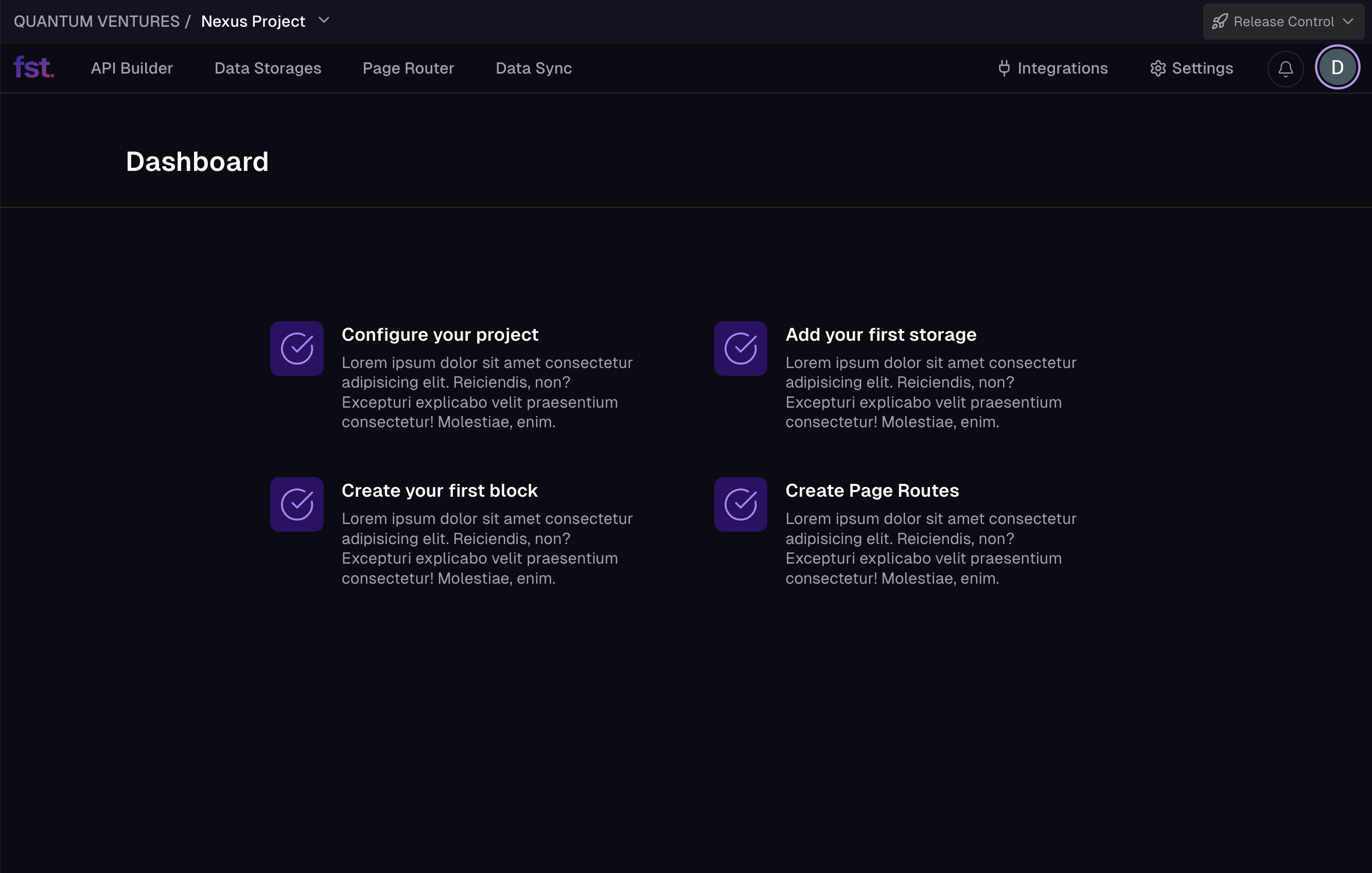
Task: Select the check icon on Configure your project
Action: [296, 348]
